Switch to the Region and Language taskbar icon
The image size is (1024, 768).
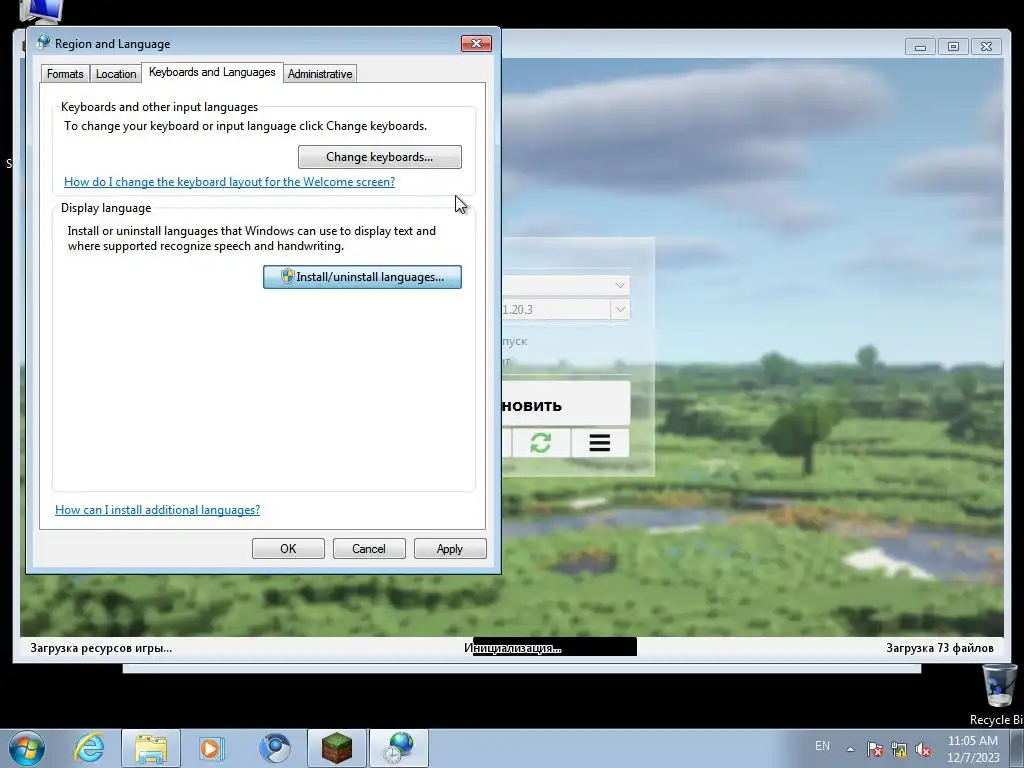(x=399, y=748)
